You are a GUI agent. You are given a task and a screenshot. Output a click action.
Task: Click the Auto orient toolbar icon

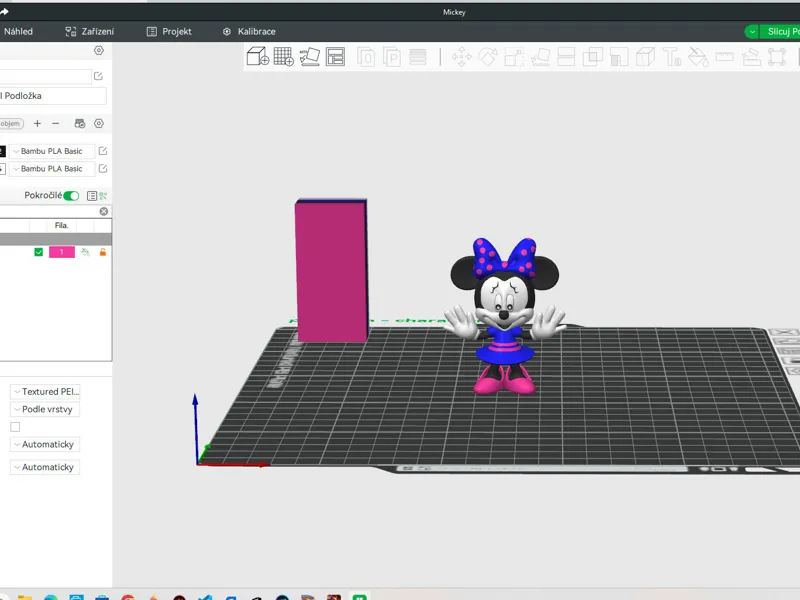pyautogui.click(x=310, y=57)
